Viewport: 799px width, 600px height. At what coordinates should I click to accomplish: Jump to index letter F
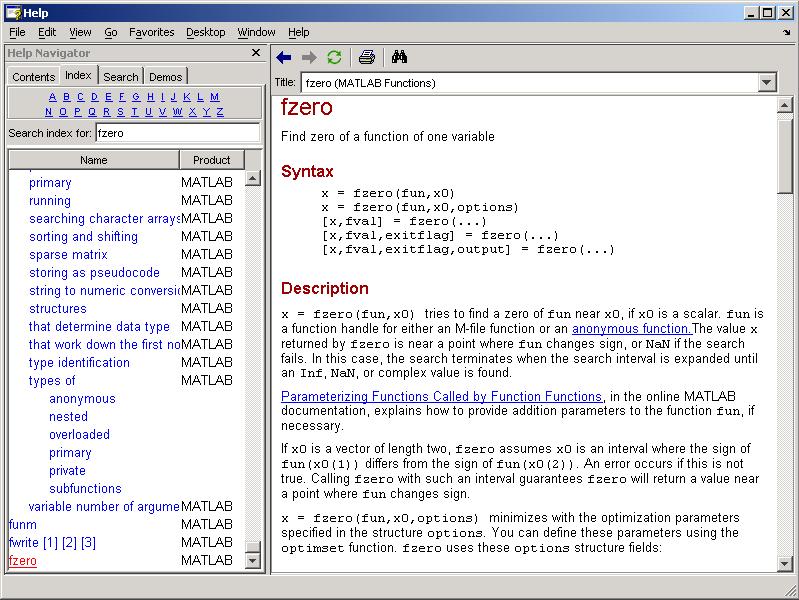pos(122,96)
